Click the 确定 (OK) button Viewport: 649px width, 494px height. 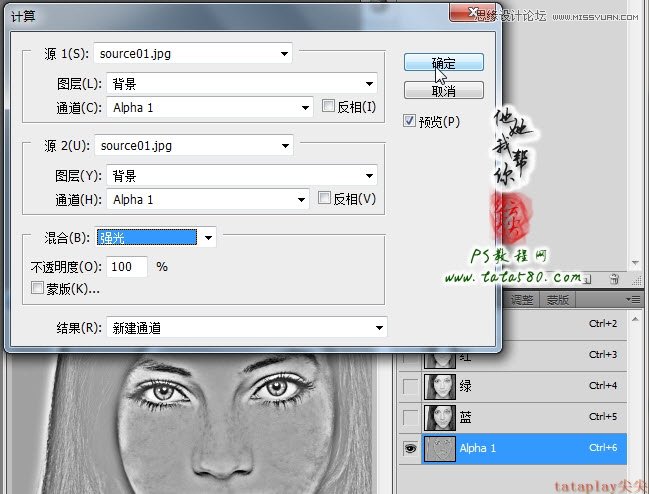pos(444,62)
